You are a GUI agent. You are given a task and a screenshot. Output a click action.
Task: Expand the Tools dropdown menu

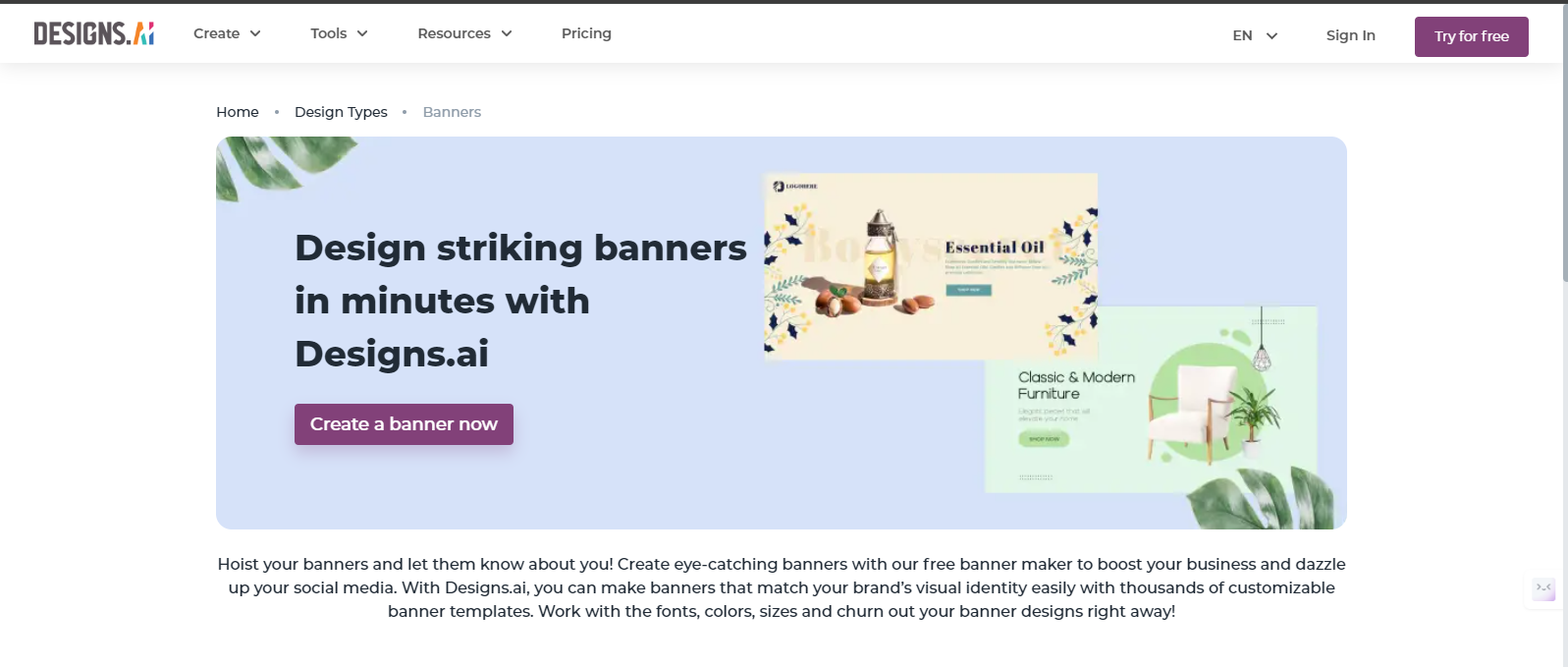coord(339,33)
